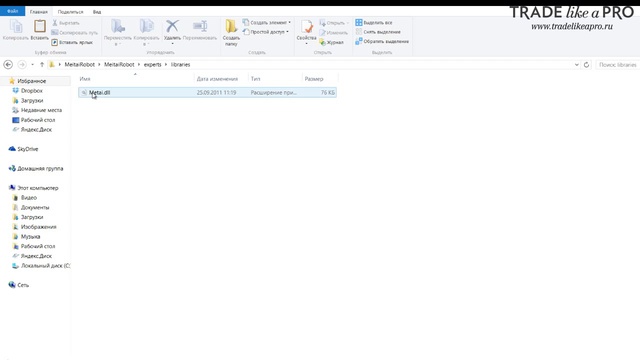640x360 pixels.
Task: Open the address bar history dropdown
Action: point(576,64)
